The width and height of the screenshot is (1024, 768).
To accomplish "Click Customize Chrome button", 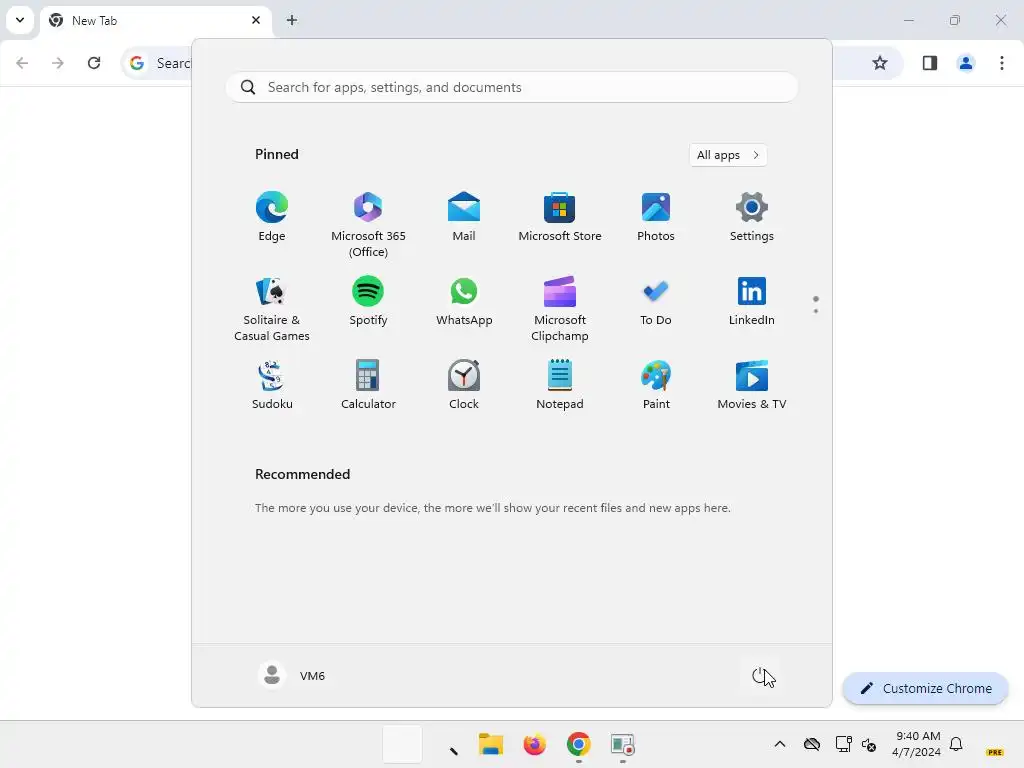I will (x=925, y=688).
